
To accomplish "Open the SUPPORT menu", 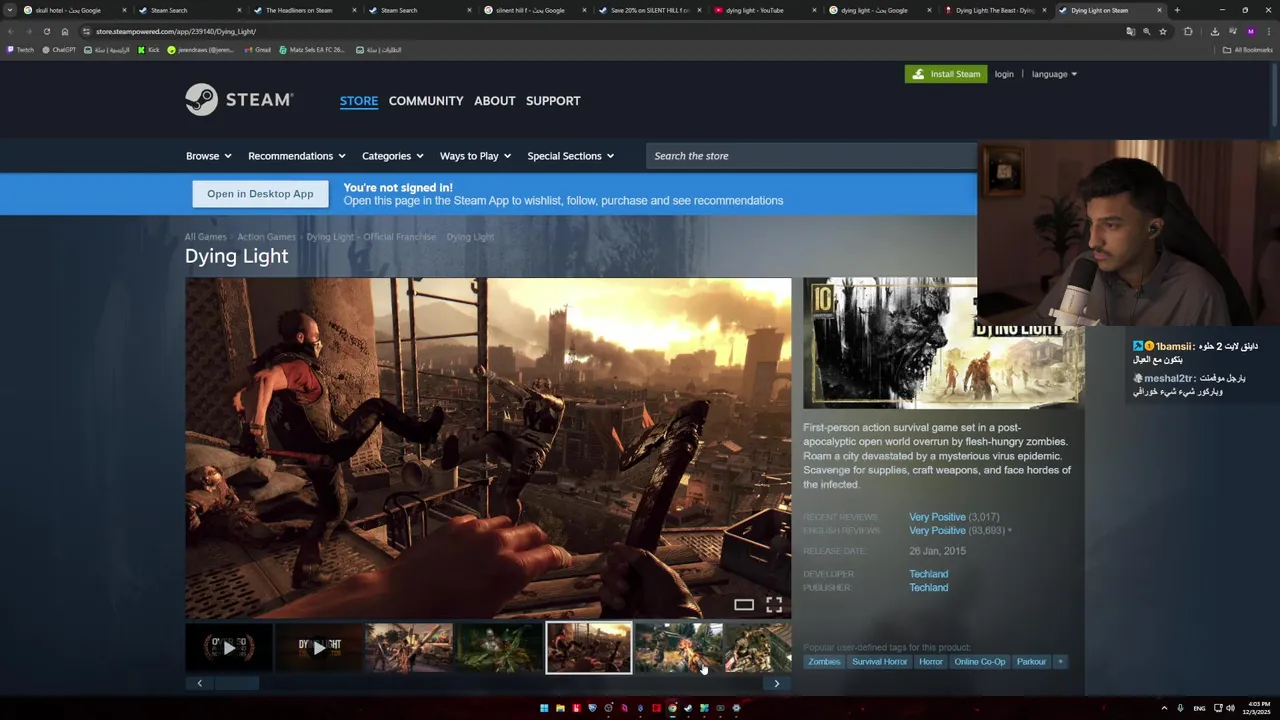I will point(553,101).
